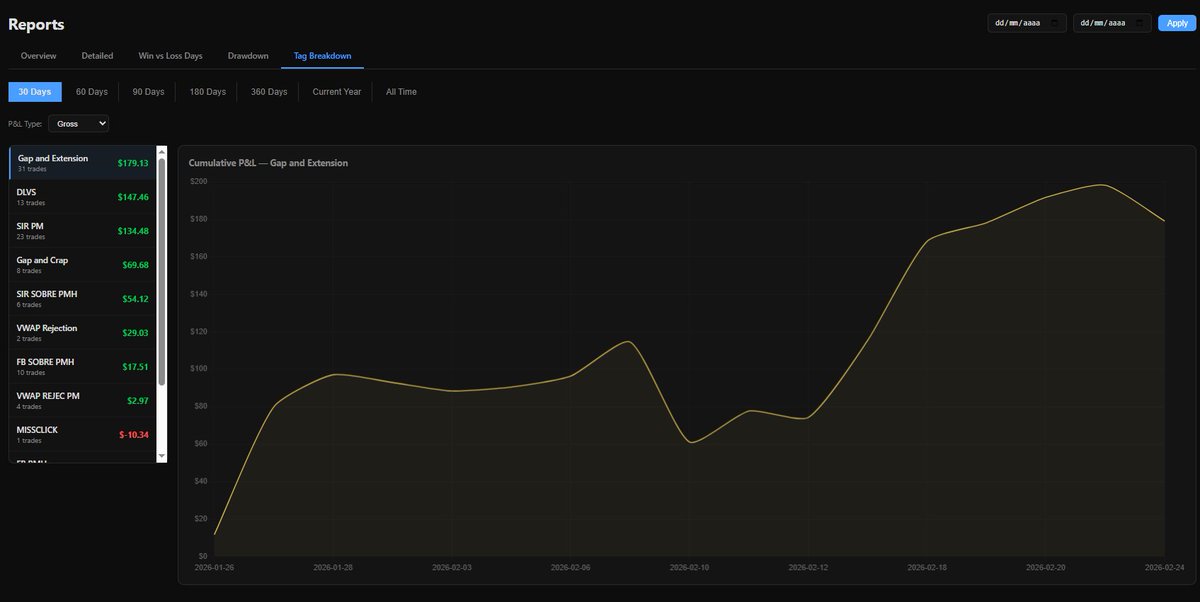Select the 60 Days range

[x=92, y=92]
